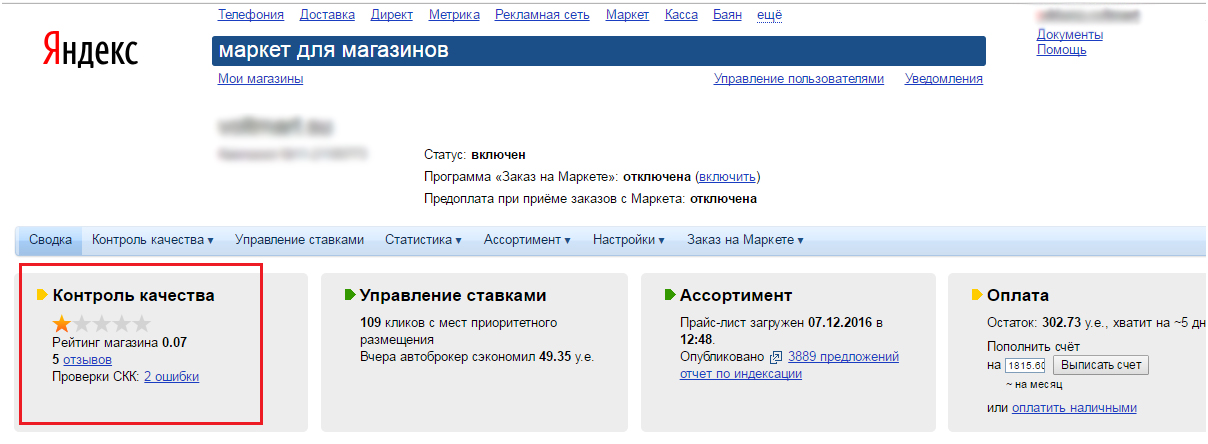Click the green arrow beside Управление ставками
Image resolution: width=1208 pixels, height=444 pixels.
click(350, 295)
